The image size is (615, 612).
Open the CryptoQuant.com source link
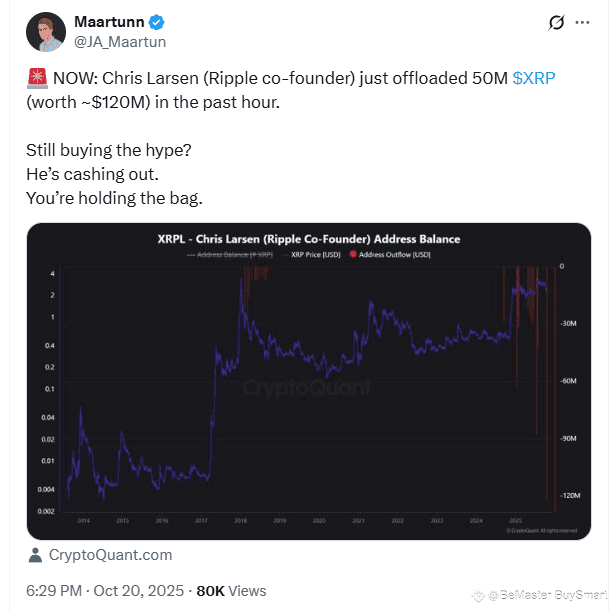109,555
